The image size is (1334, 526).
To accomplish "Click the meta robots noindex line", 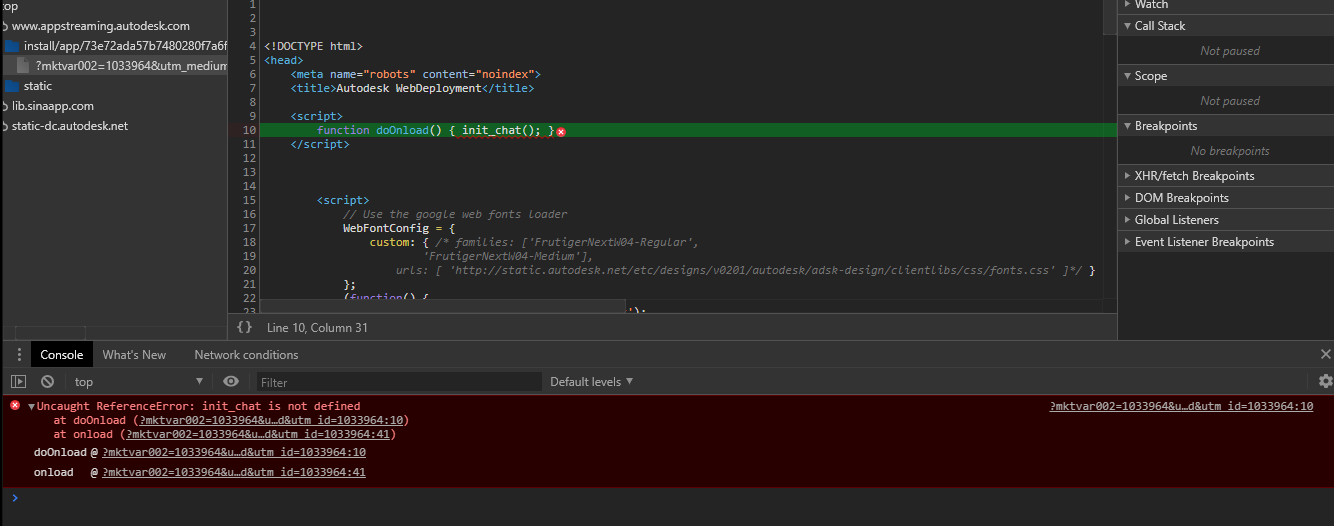I will pos(415,74).
